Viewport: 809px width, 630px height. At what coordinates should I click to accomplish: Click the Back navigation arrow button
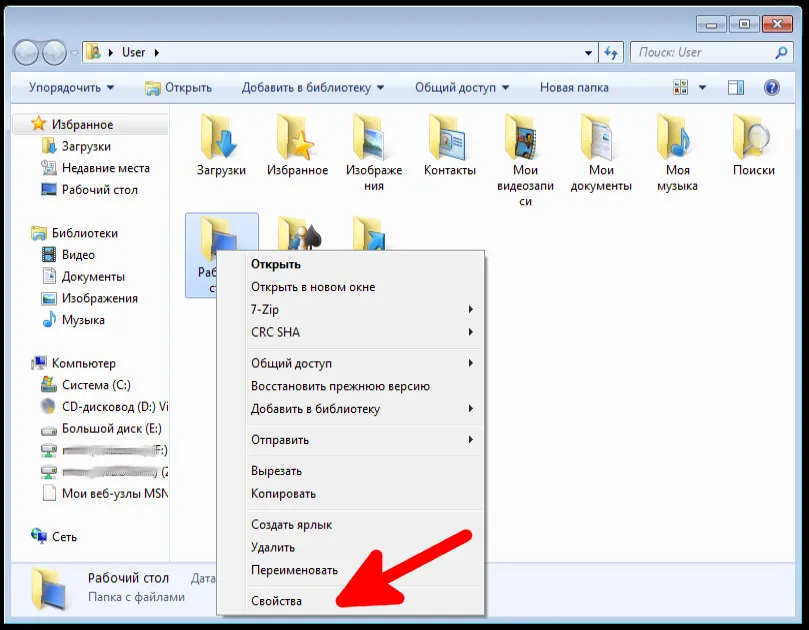(x=27, y=52)
